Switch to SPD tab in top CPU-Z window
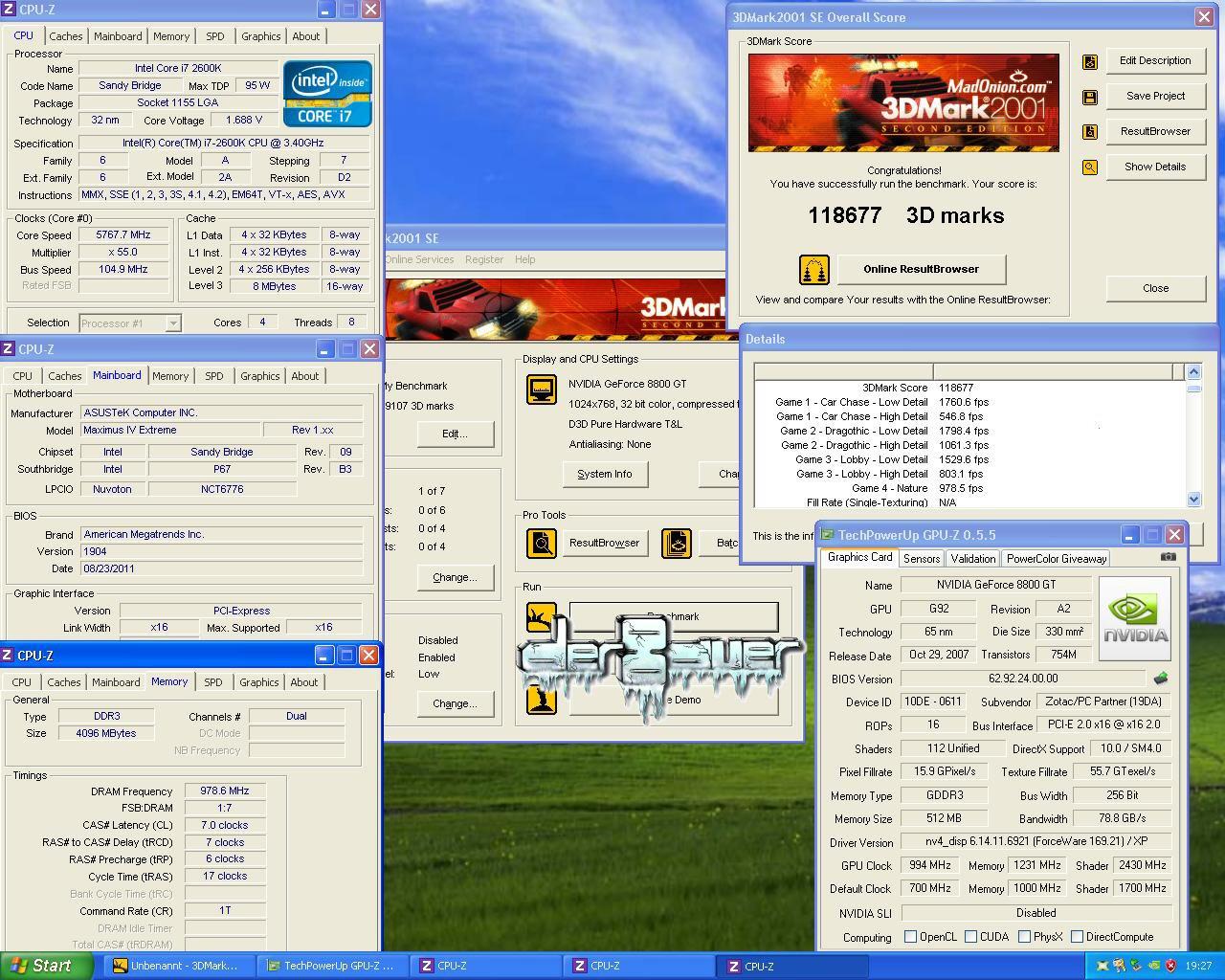 [x=215, y=36]
